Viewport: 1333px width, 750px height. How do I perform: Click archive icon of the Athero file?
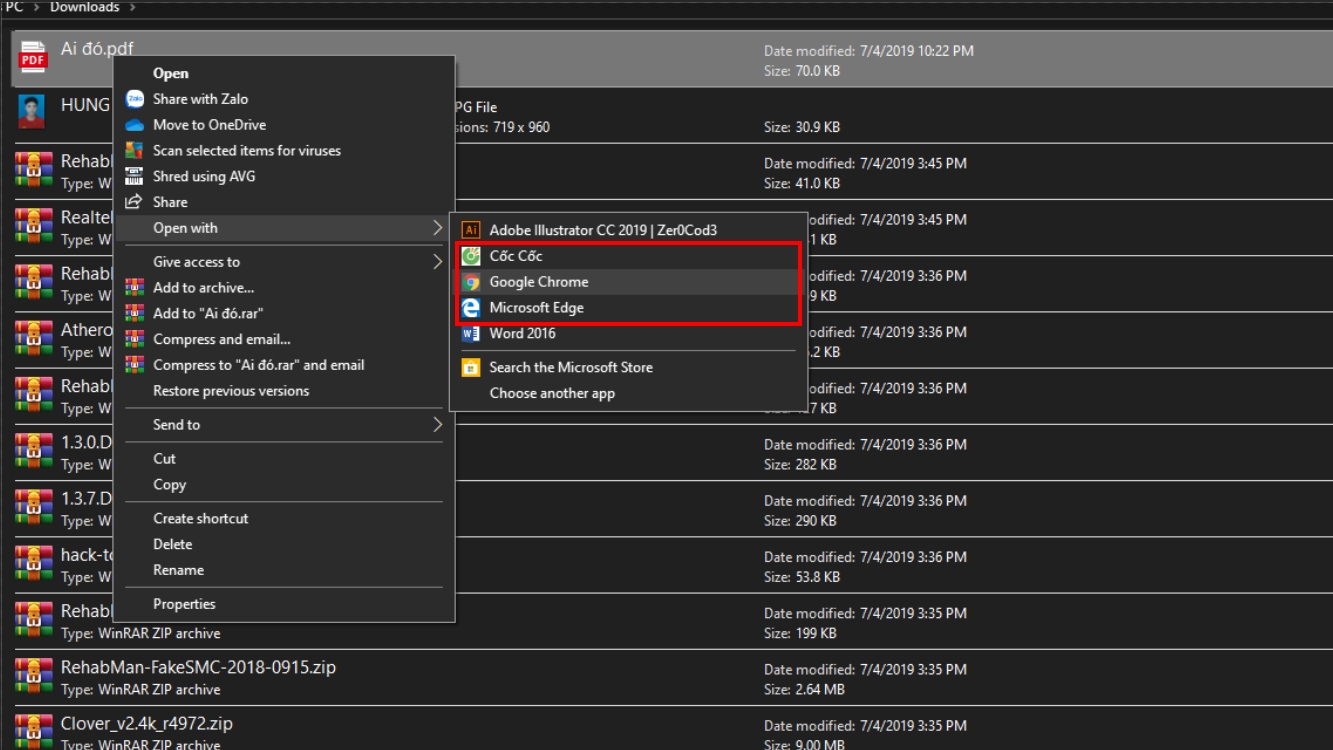[x=34, y=338]
